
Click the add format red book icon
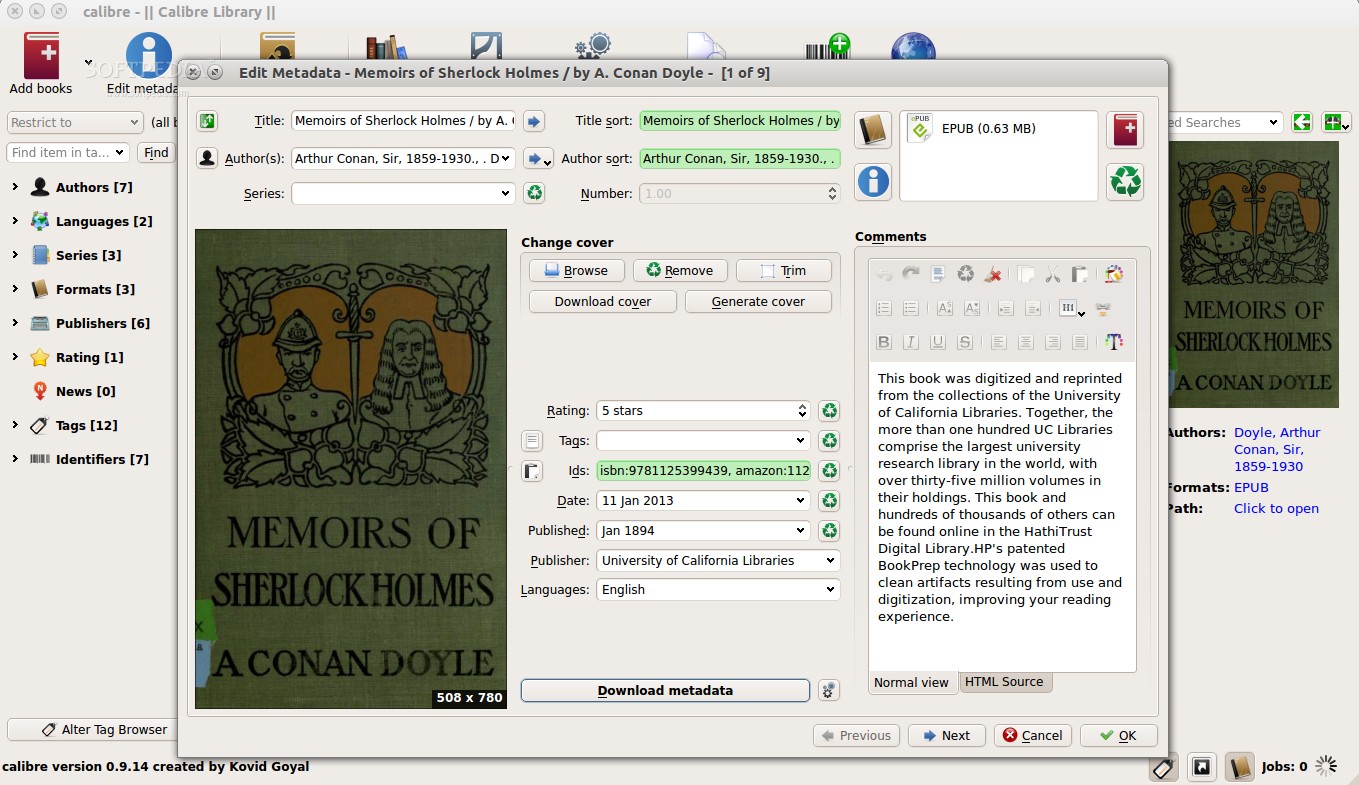pos(1125,130)
